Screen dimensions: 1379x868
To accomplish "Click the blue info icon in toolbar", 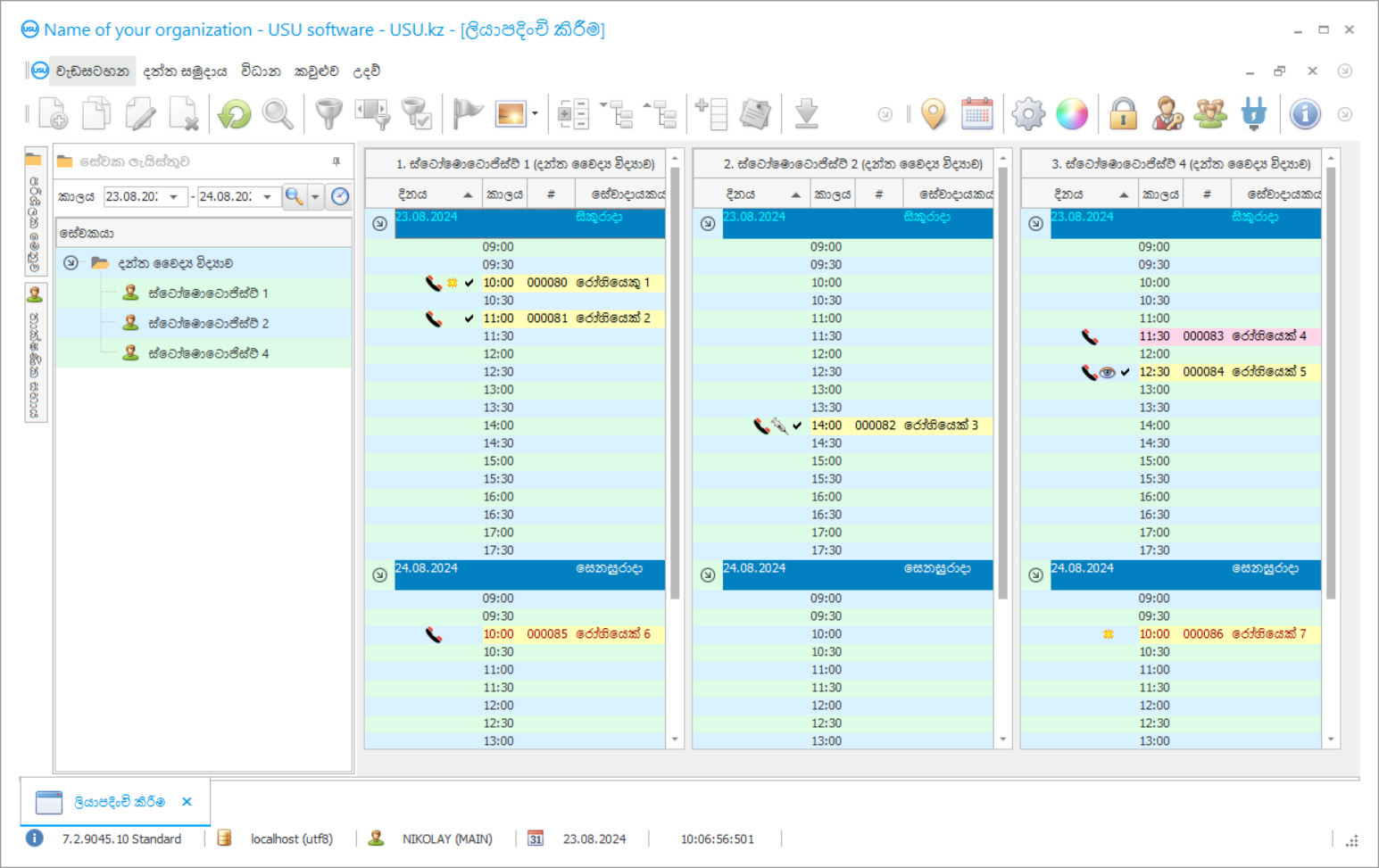I will pyautogui.click(x=1305, y=114).
